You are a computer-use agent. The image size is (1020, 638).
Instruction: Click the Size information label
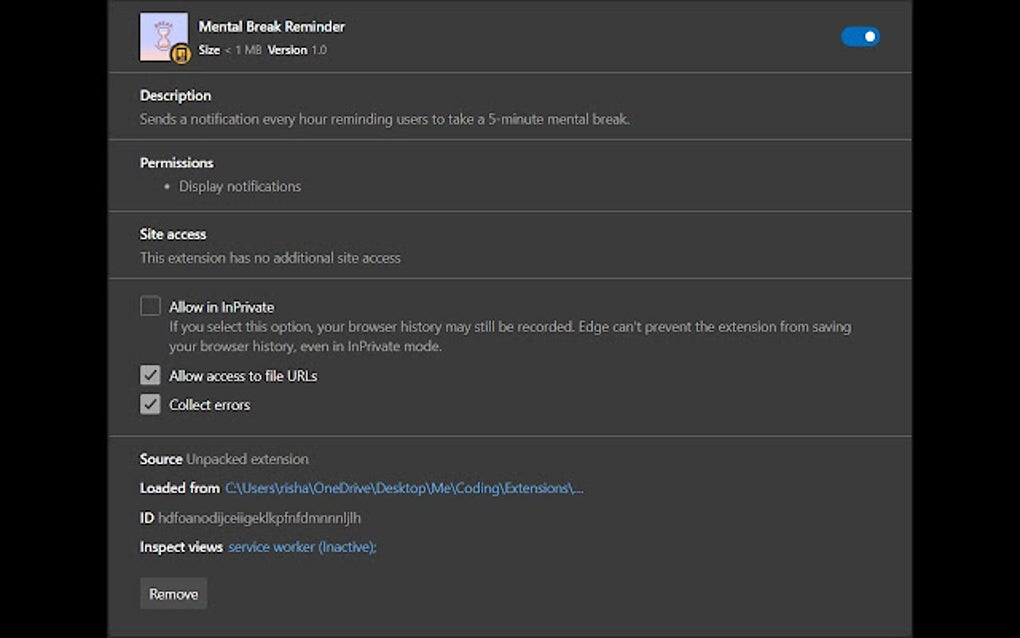click(227, 49)
